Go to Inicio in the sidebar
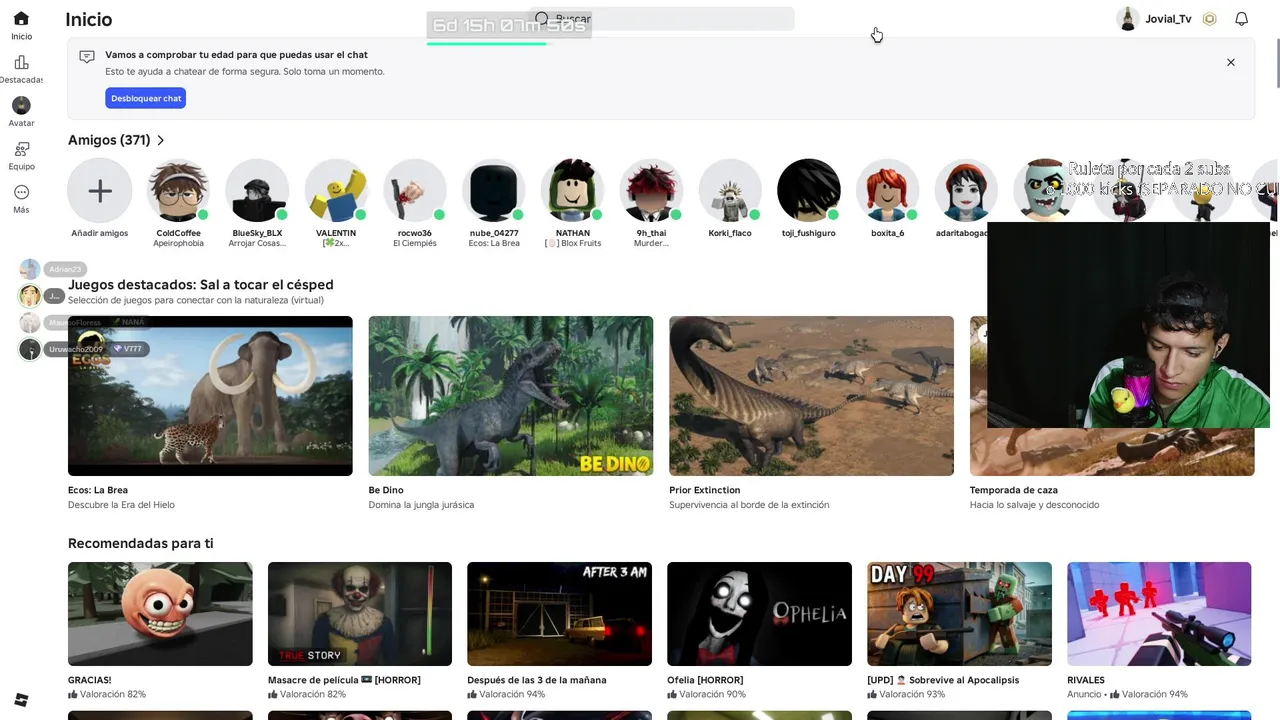The image size is (1280, 720). point(21,25)
